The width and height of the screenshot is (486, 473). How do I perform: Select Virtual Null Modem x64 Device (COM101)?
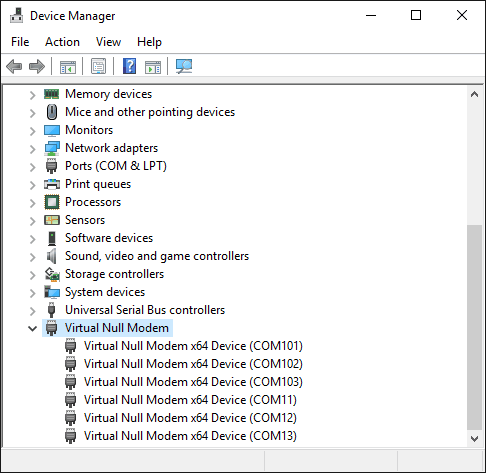[x=193, y=346]
